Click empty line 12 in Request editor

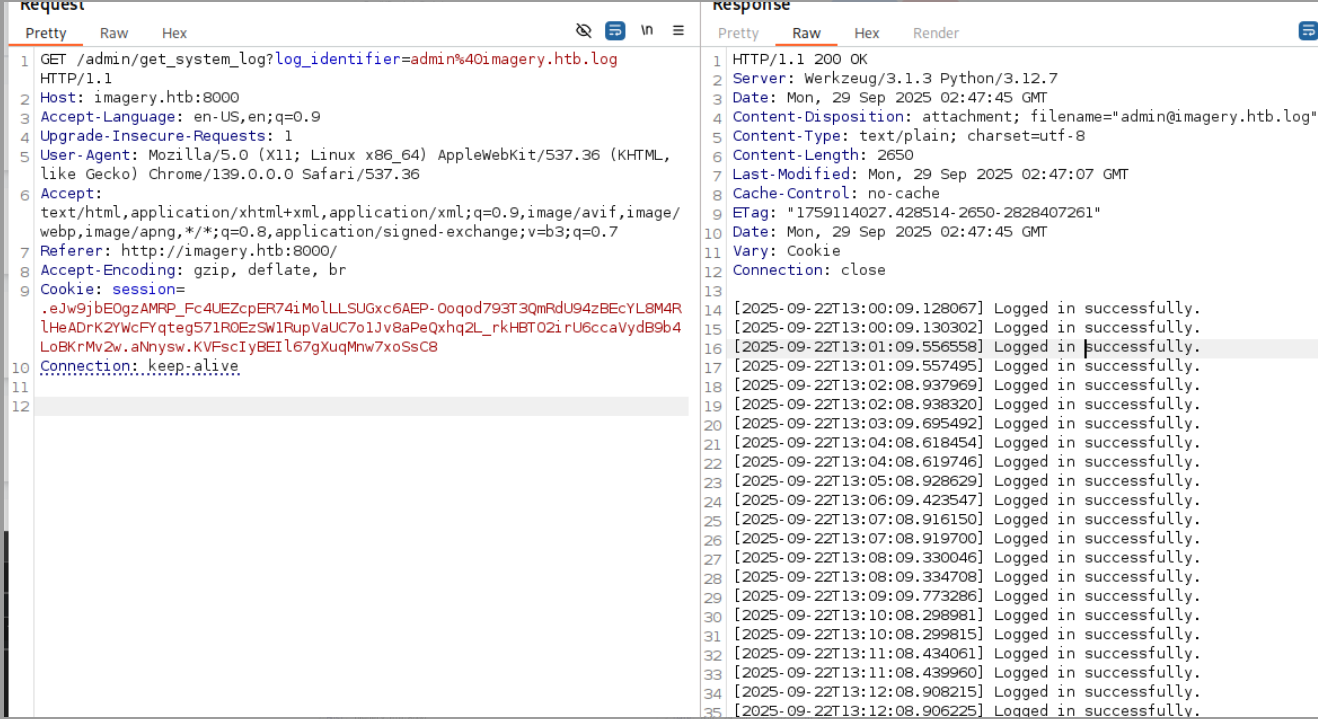[361, 406]
